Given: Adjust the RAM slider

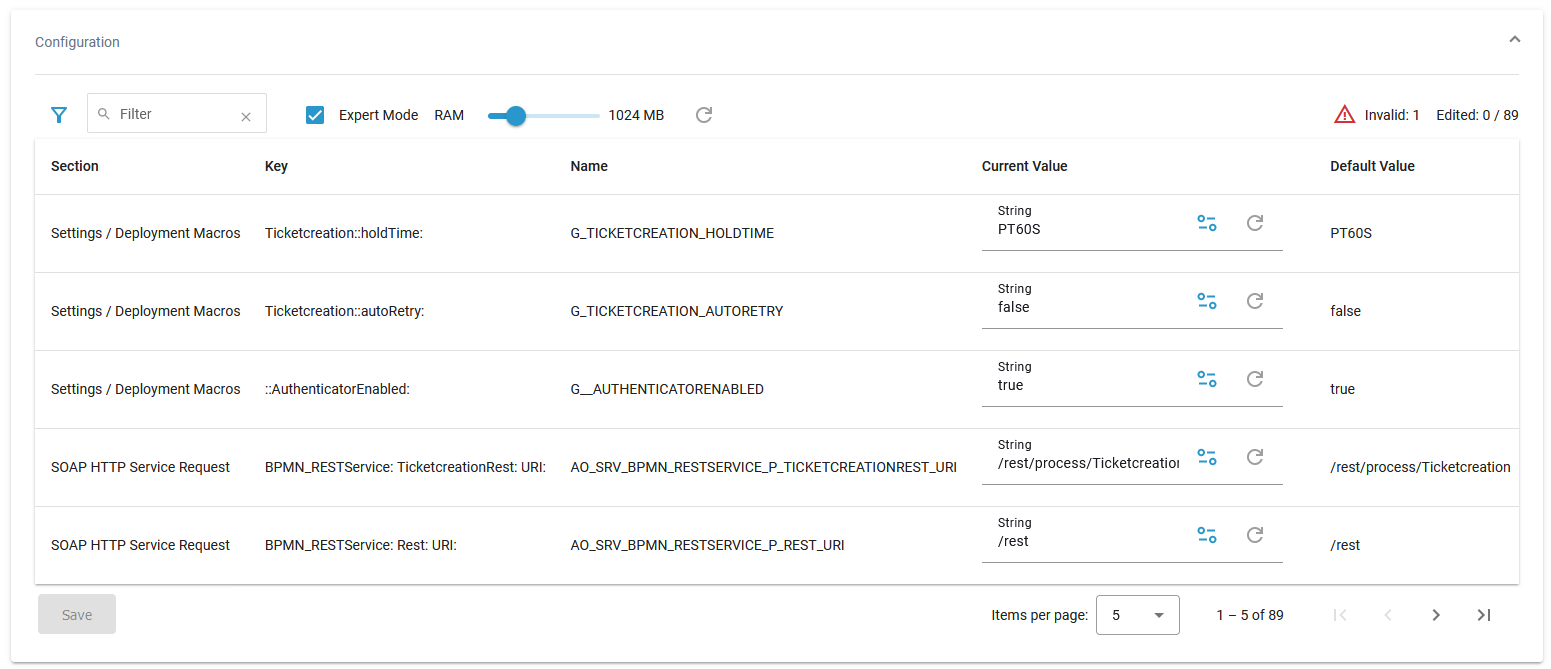Looking at the screenshot, I should 515,116.
